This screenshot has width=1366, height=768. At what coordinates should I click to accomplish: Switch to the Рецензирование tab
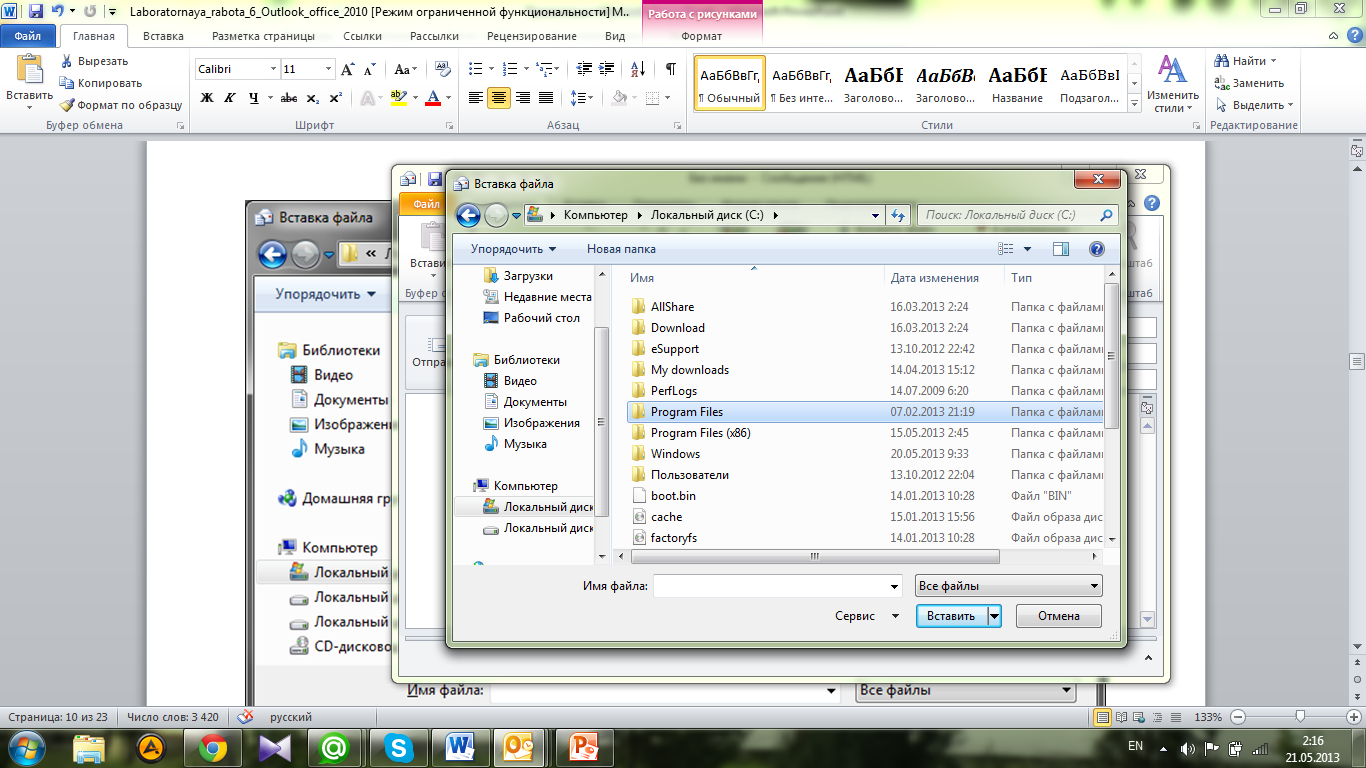tap(532, 36)
